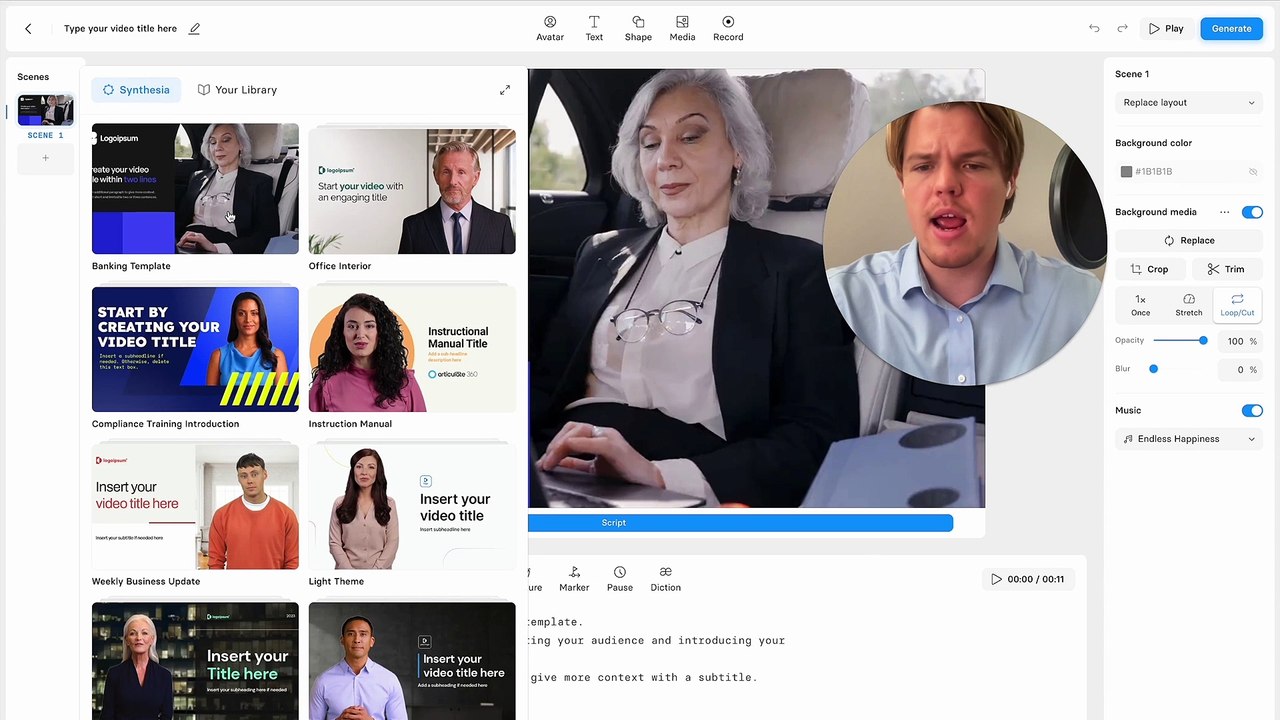Click the Blur slider handle

1153,369
